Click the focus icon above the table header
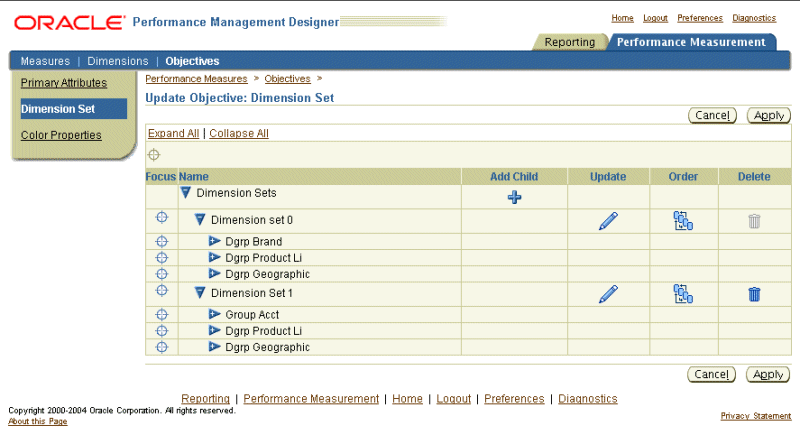This screenshot has width=800, height=435. (154, 155)
